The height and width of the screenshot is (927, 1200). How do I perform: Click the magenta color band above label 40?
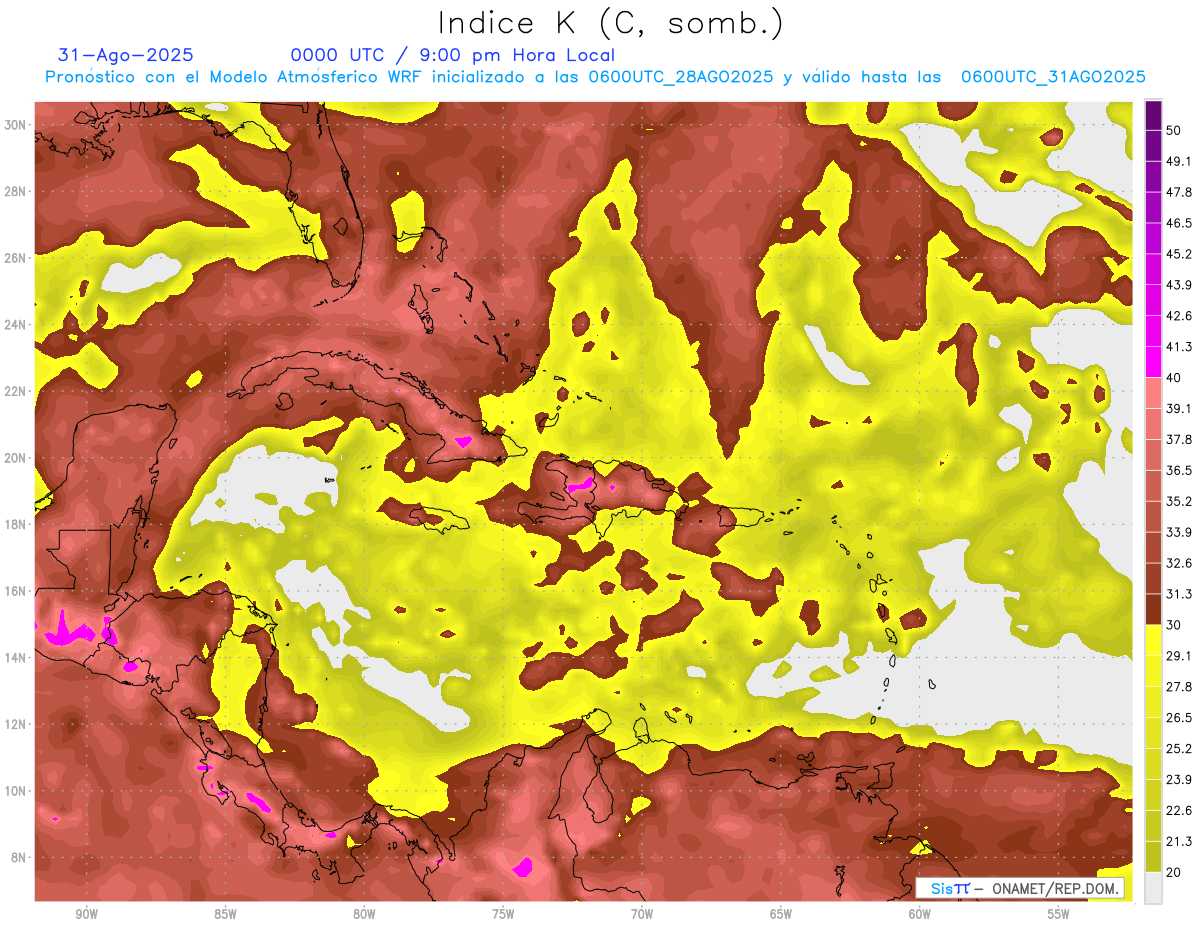click(1153, 361)
